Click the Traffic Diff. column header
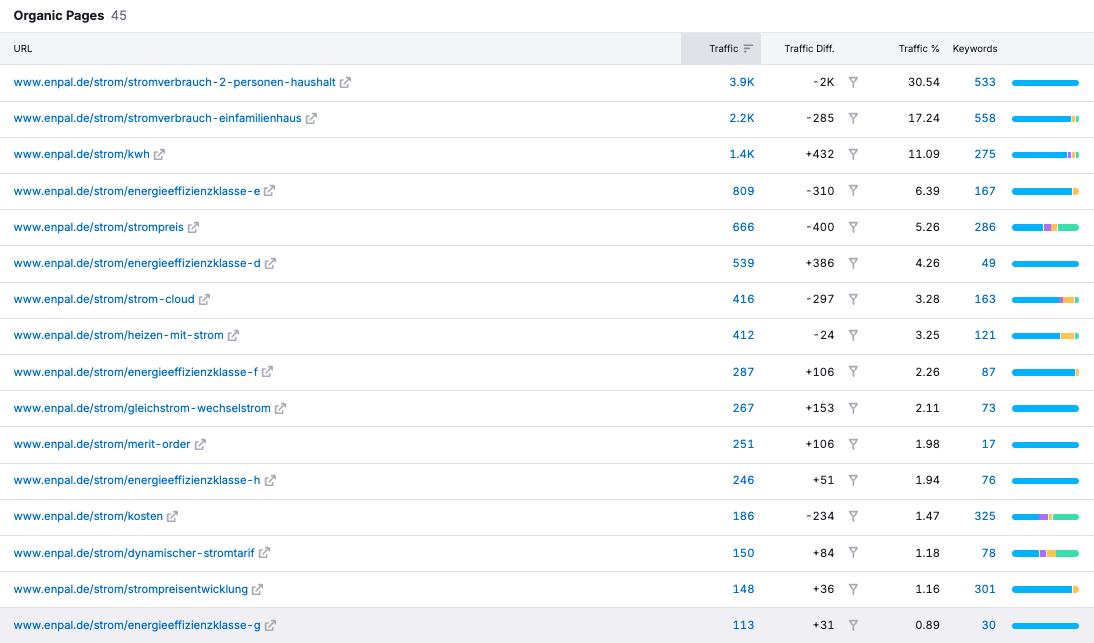The height and width of the screenshot is (643, 1094). click(809, 49)
